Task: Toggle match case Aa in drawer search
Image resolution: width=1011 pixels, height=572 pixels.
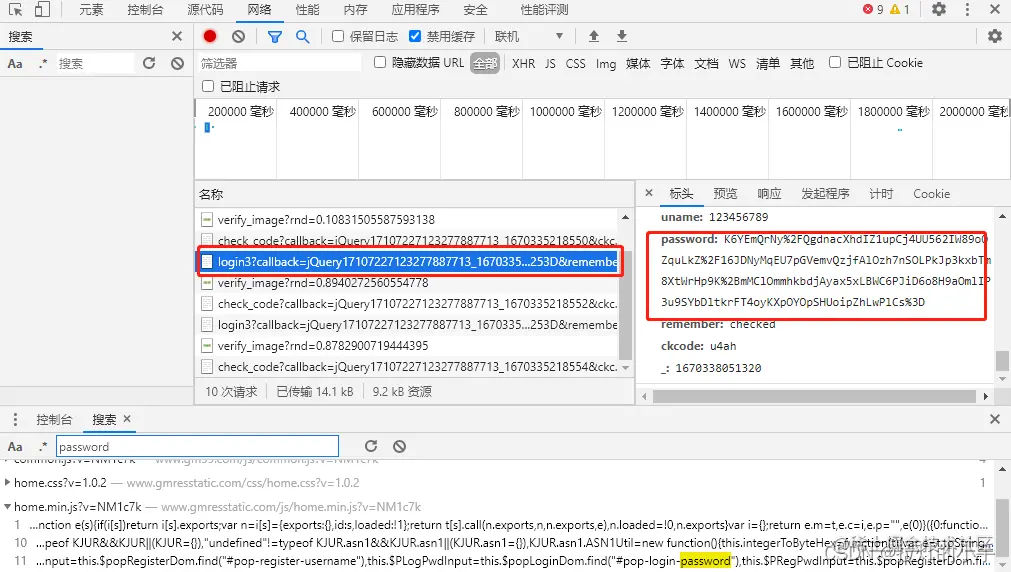Action: [x=15, y=446]
